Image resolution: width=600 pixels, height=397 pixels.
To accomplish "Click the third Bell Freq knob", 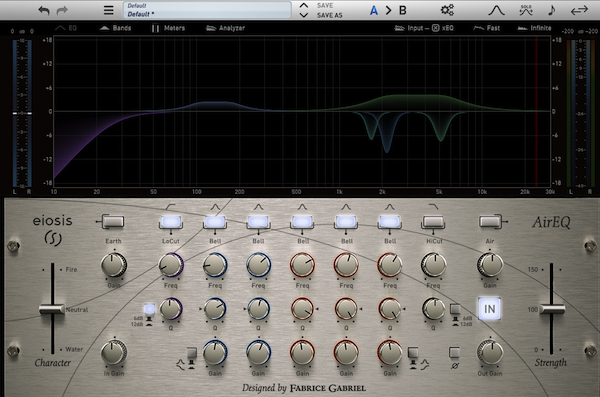I will (x=302, y=265).
